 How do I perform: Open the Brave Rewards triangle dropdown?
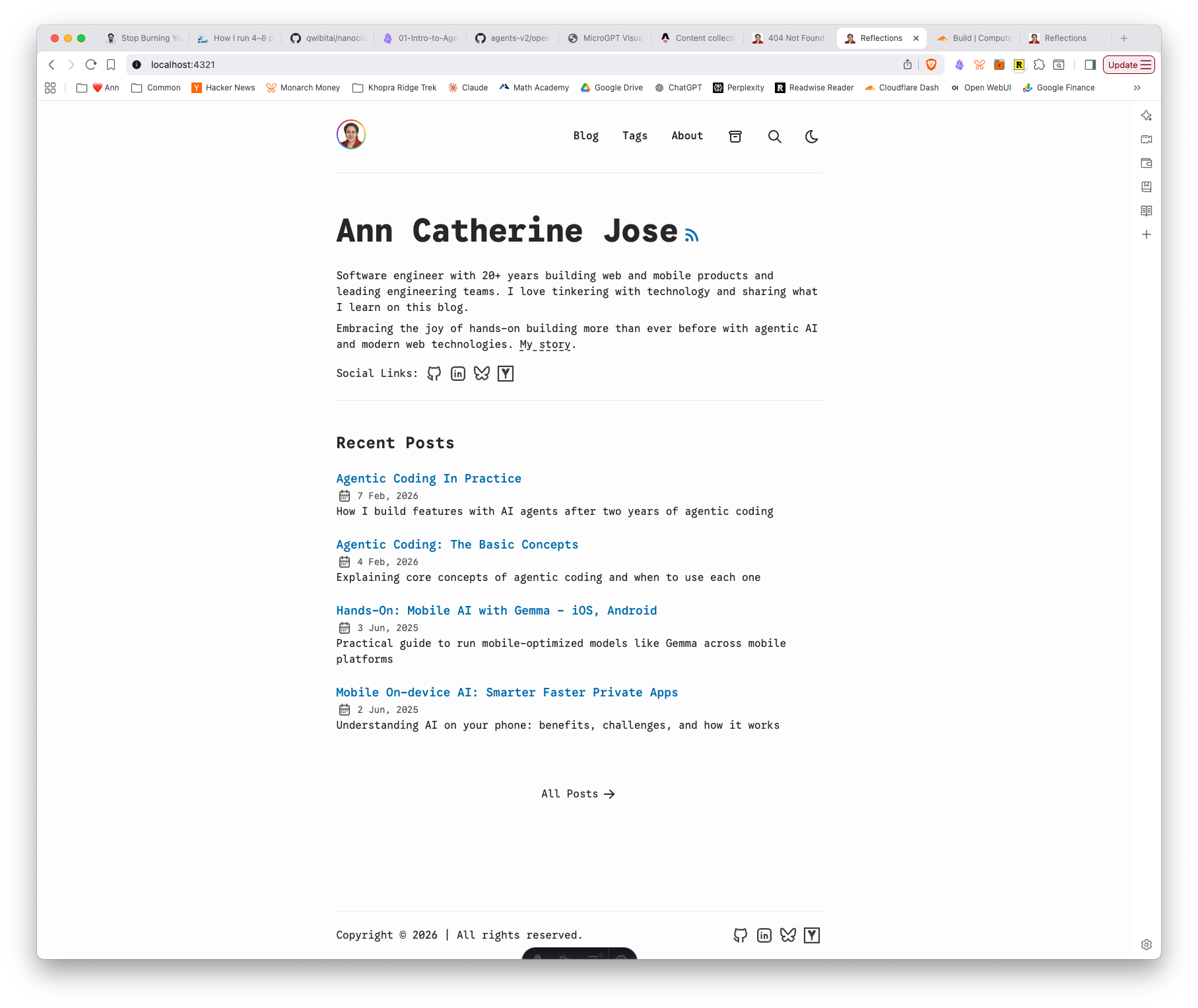[x=958, y=65]
